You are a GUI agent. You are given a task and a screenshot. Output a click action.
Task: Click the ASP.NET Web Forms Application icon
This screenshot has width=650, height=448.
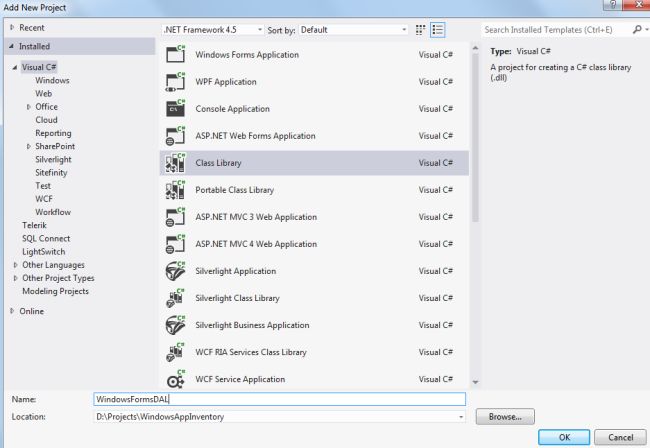pos(175,136)
